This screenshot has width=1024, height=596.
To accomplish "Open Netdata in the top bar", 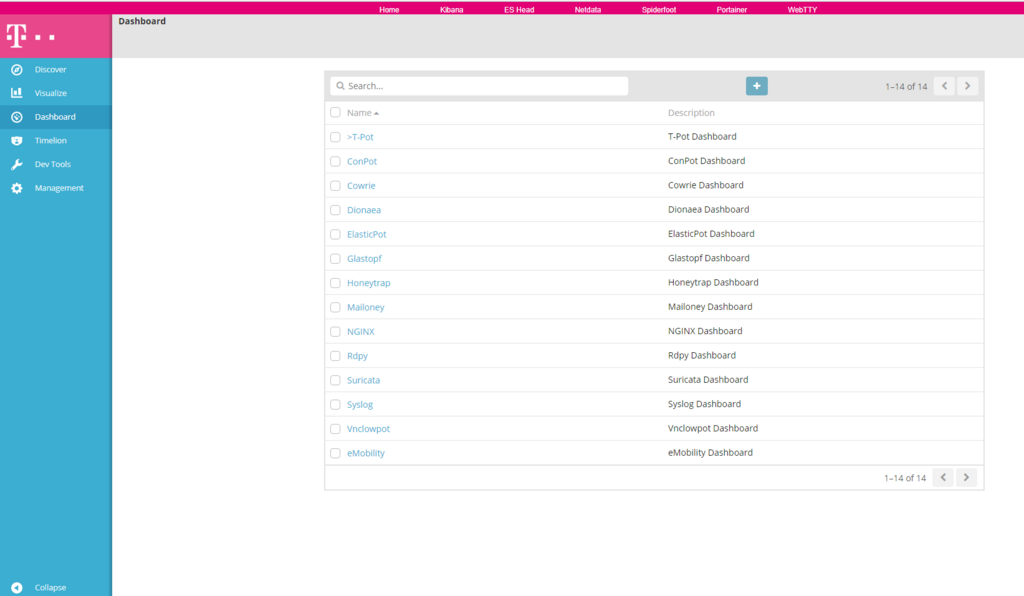I will point(588,10).
